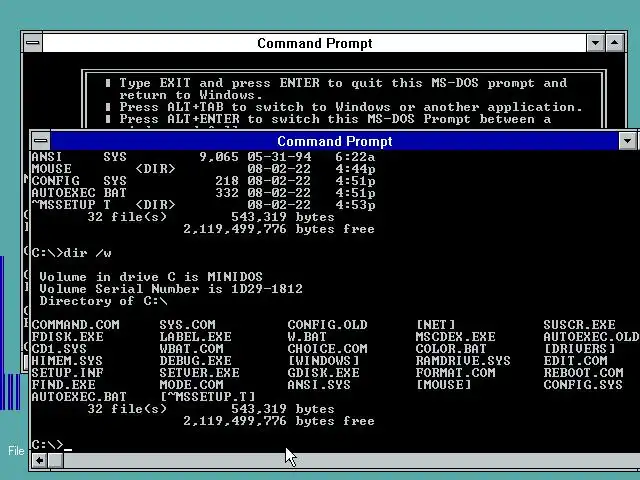Click the GDISK.EXE file name
Image resolution: width=640 pixels, height=480 pixels.
coord(324,373)
